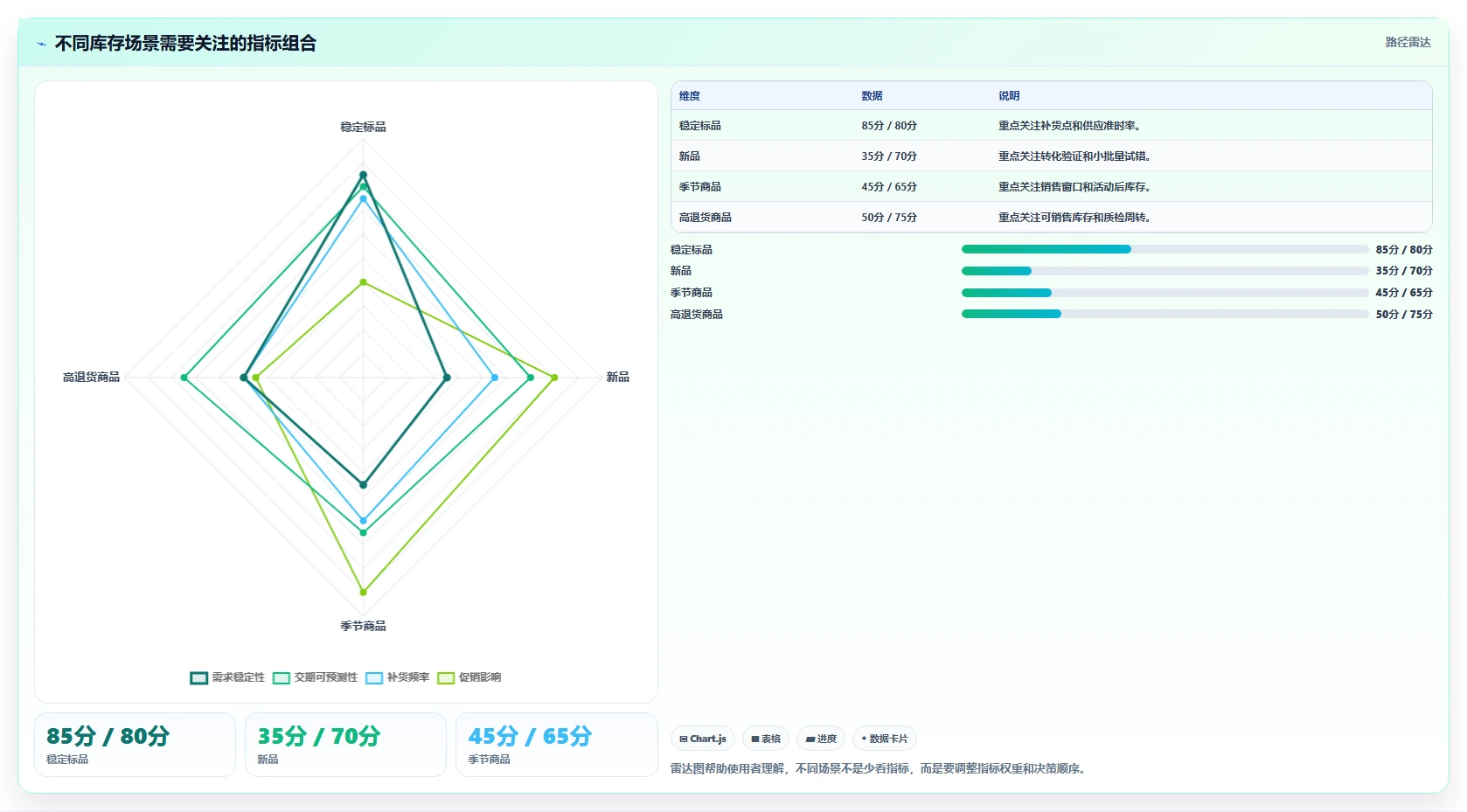Click the 促销影响 data point on 季节商品 axis
This screenshot has width=1467, height=812.
coord(363,593)
